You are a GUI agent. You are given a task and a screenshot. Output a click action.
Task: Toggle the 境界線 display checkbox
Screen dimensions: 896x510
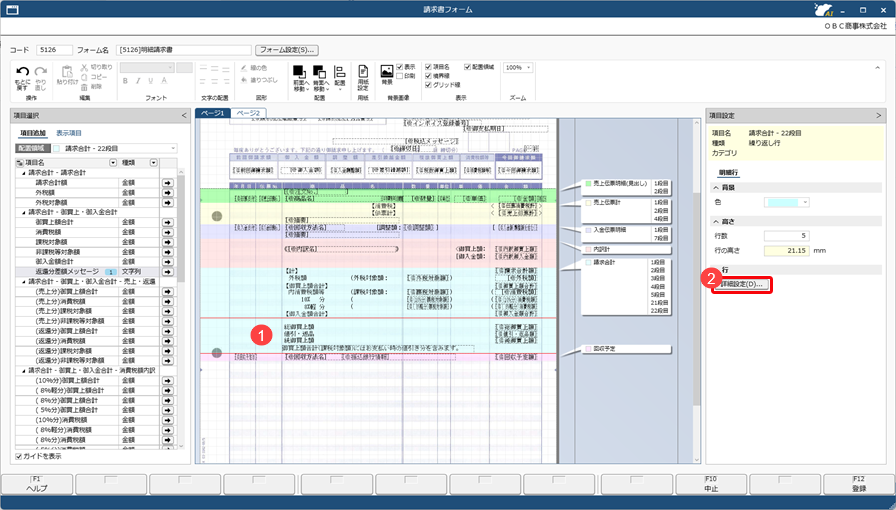click(x=428, y=76)
